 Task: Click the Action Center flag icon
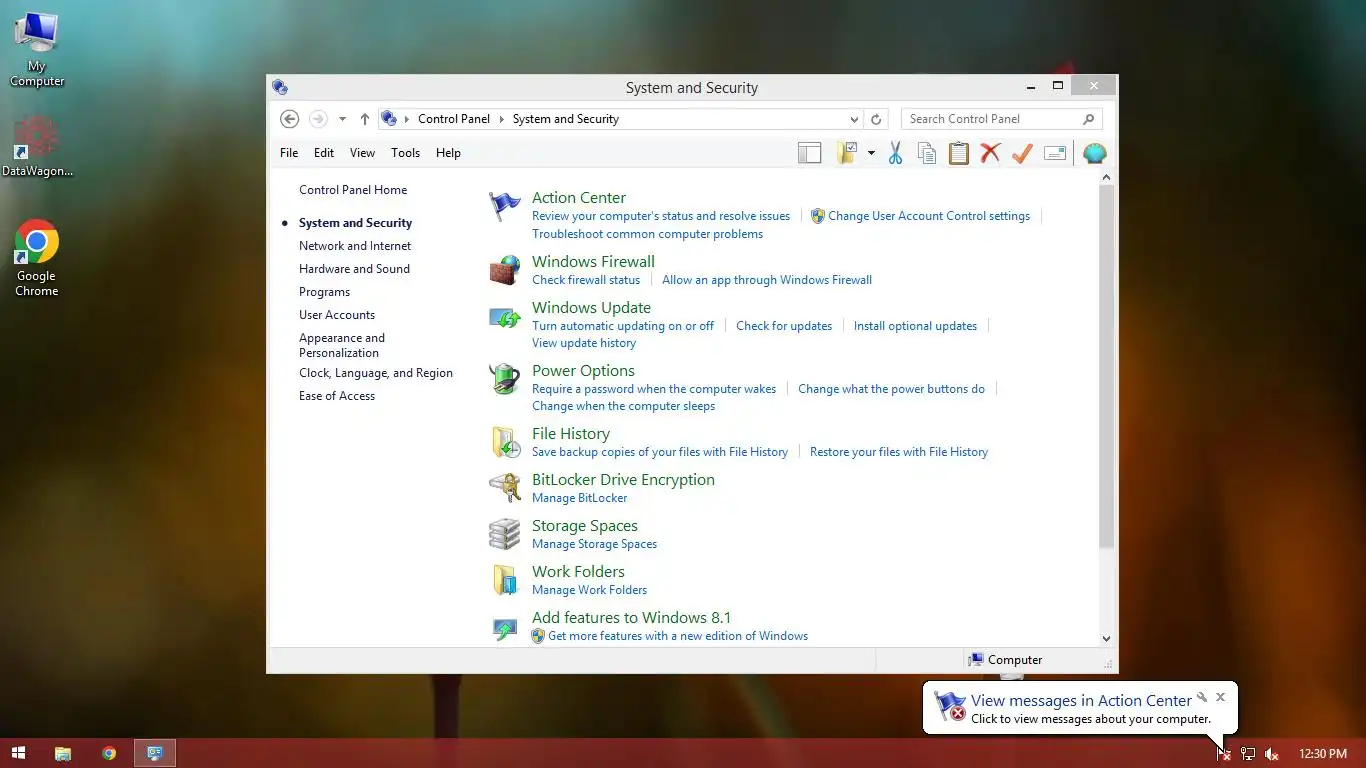click(x=505, y=206)
